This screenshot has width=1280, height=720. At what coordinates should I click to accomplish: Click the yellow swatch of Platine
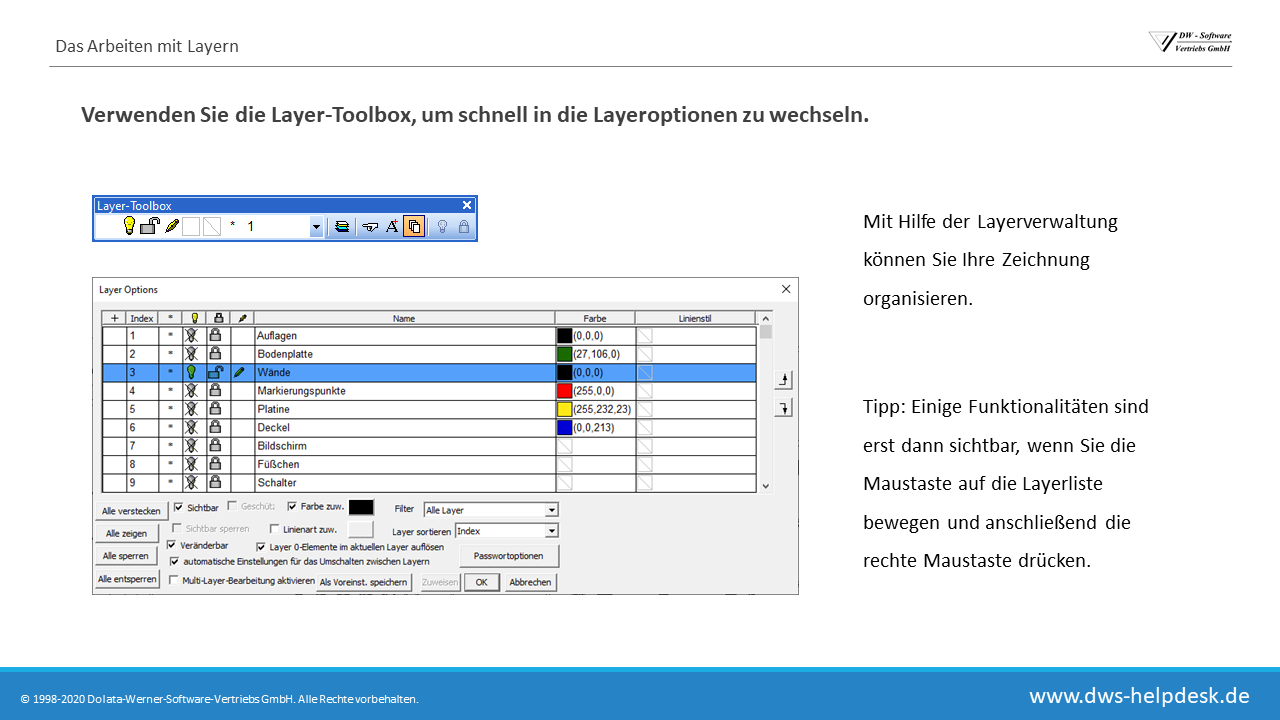point(565,409)
